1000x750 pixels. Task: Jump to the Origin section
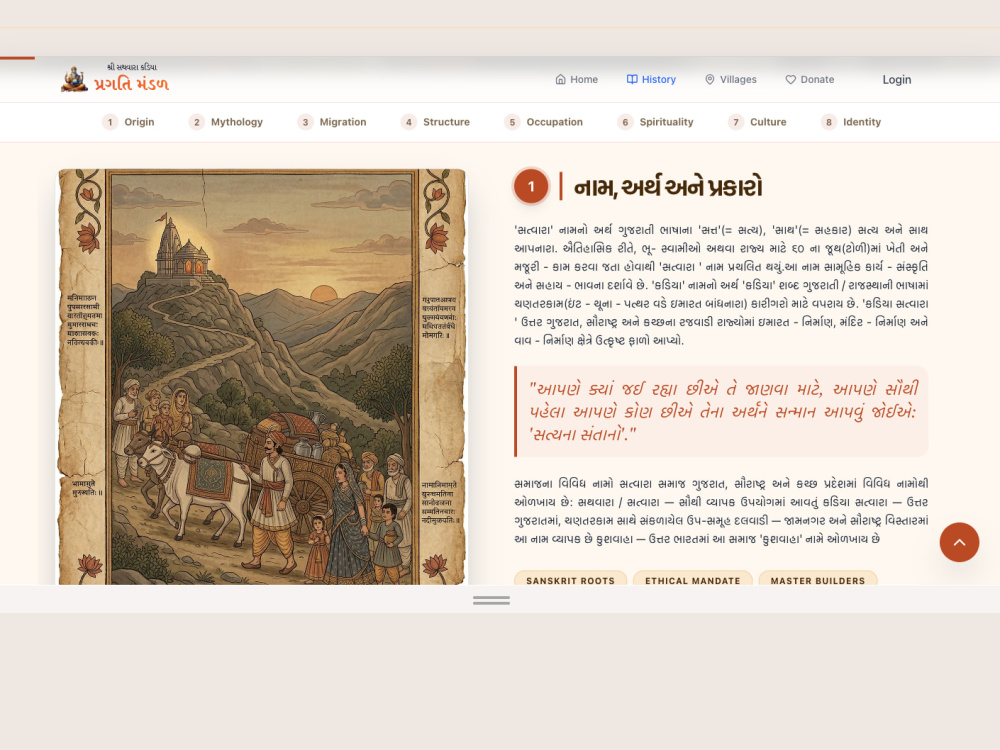tap(128, 122)
